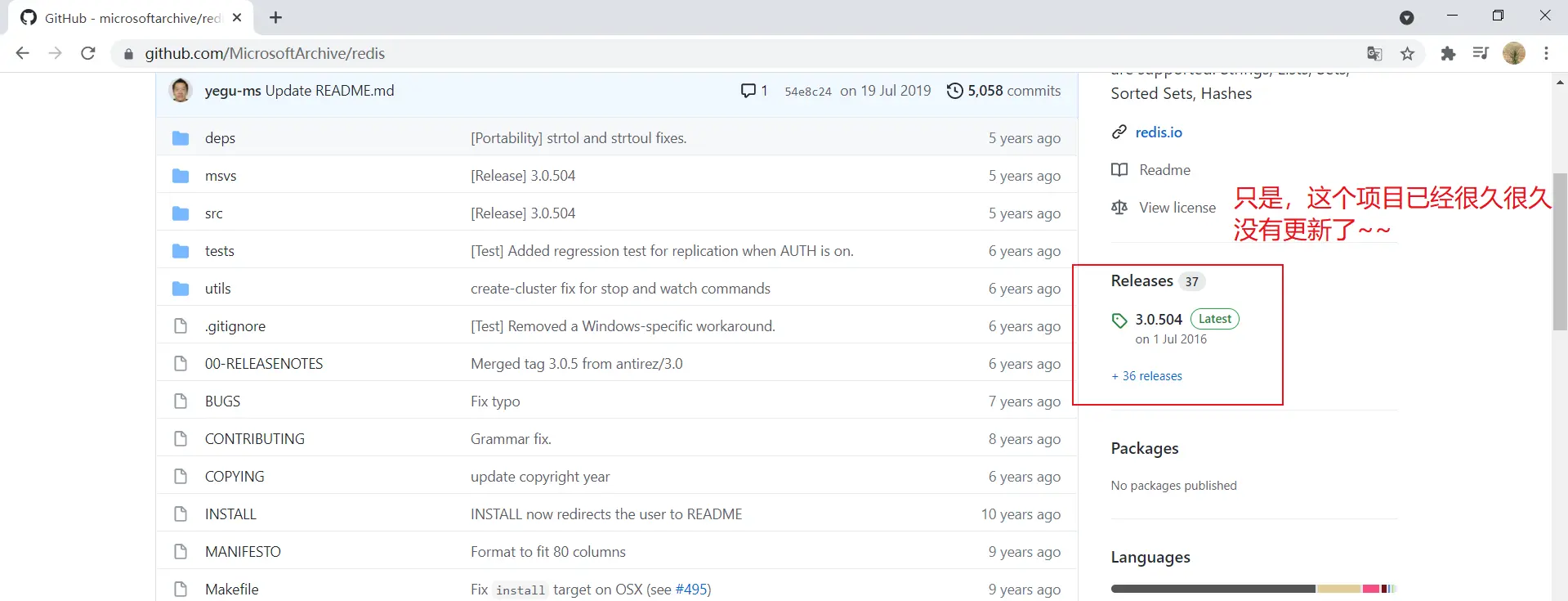Click the translate page icon
The height and width of the screenshot is (601, 1568).
click(1374, 54)
